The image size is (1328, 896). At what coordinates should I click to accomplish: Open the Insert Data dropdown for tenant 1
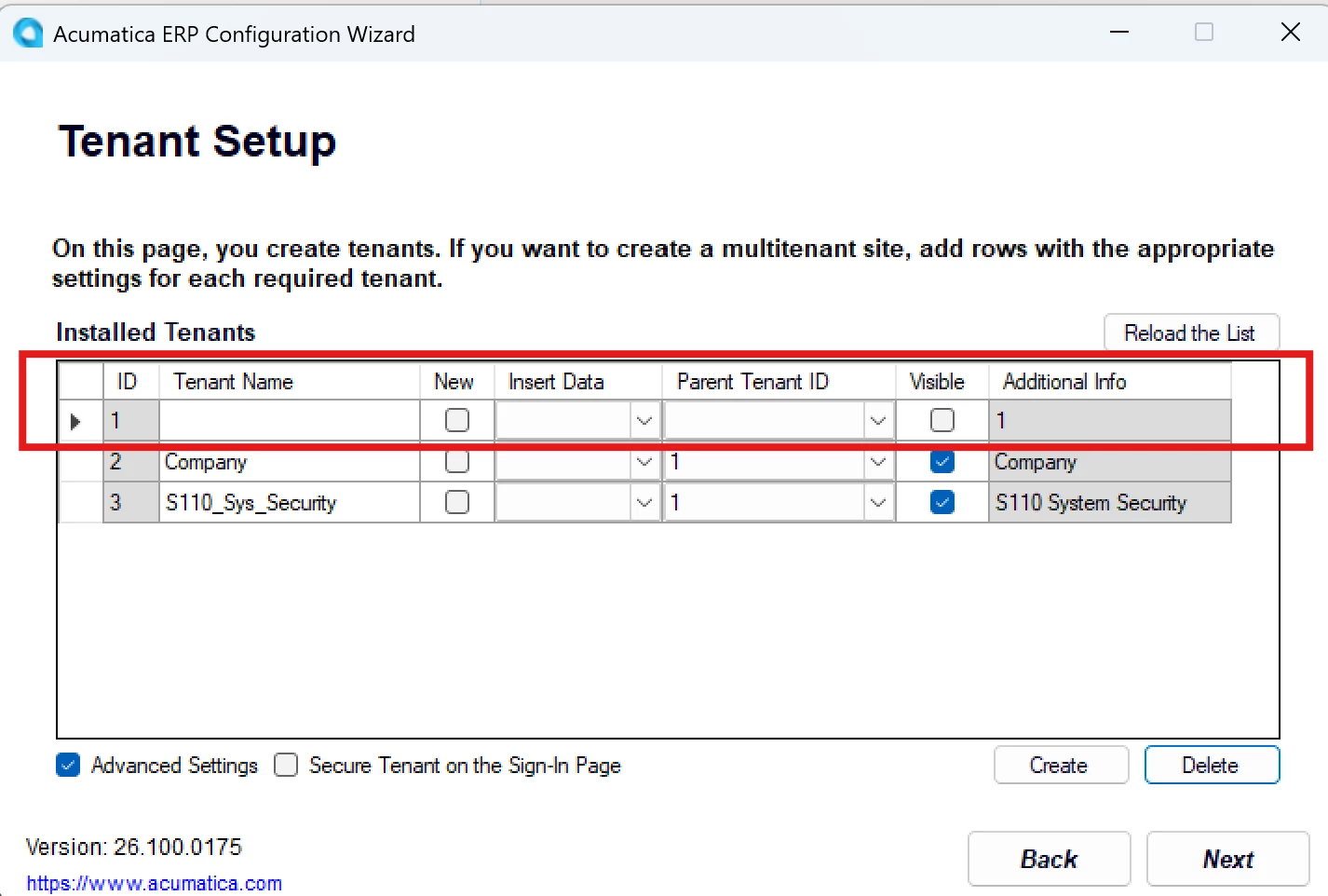coord(644,421)
